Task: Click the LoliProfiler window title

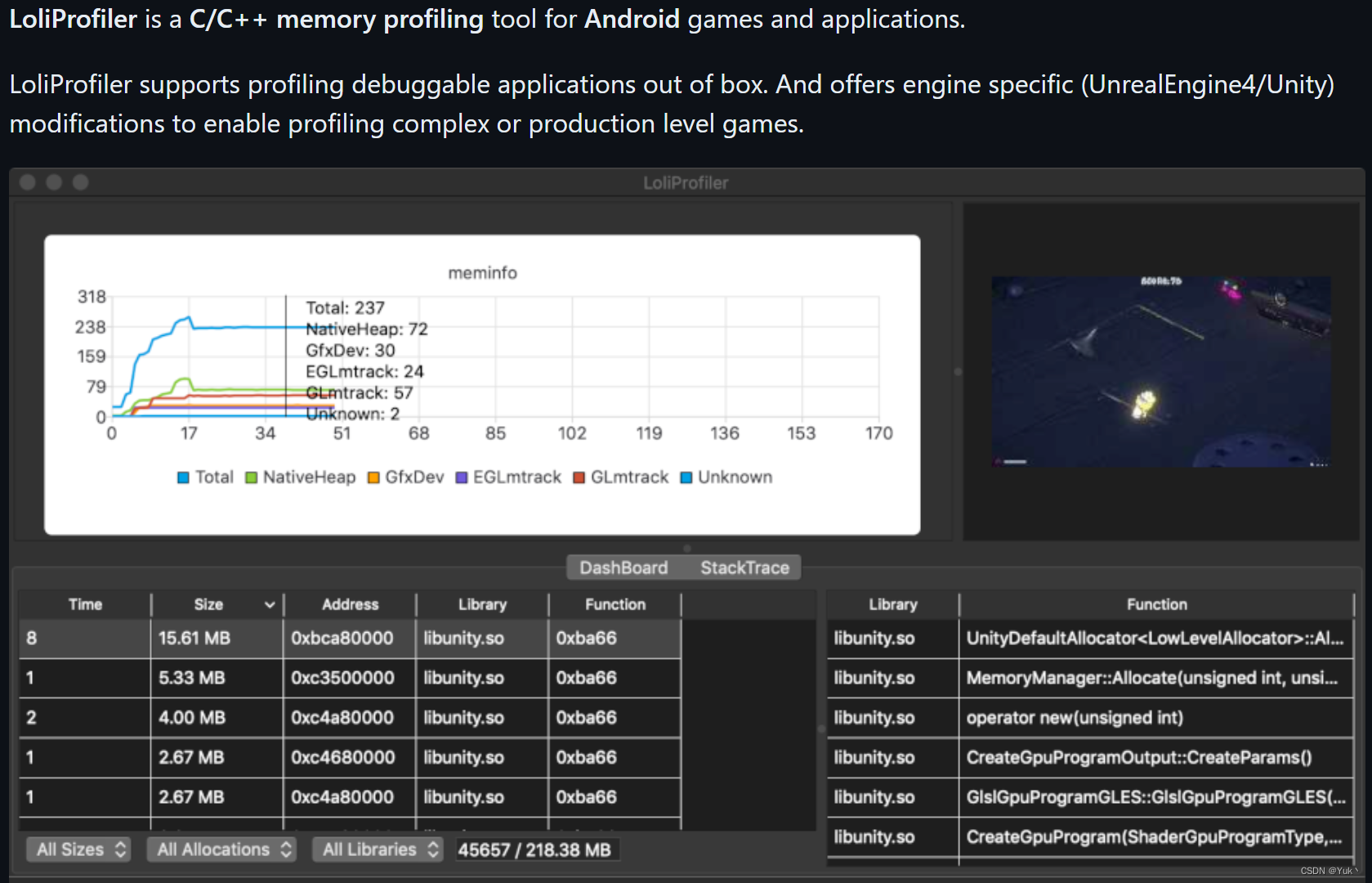Action: (685, 183)
